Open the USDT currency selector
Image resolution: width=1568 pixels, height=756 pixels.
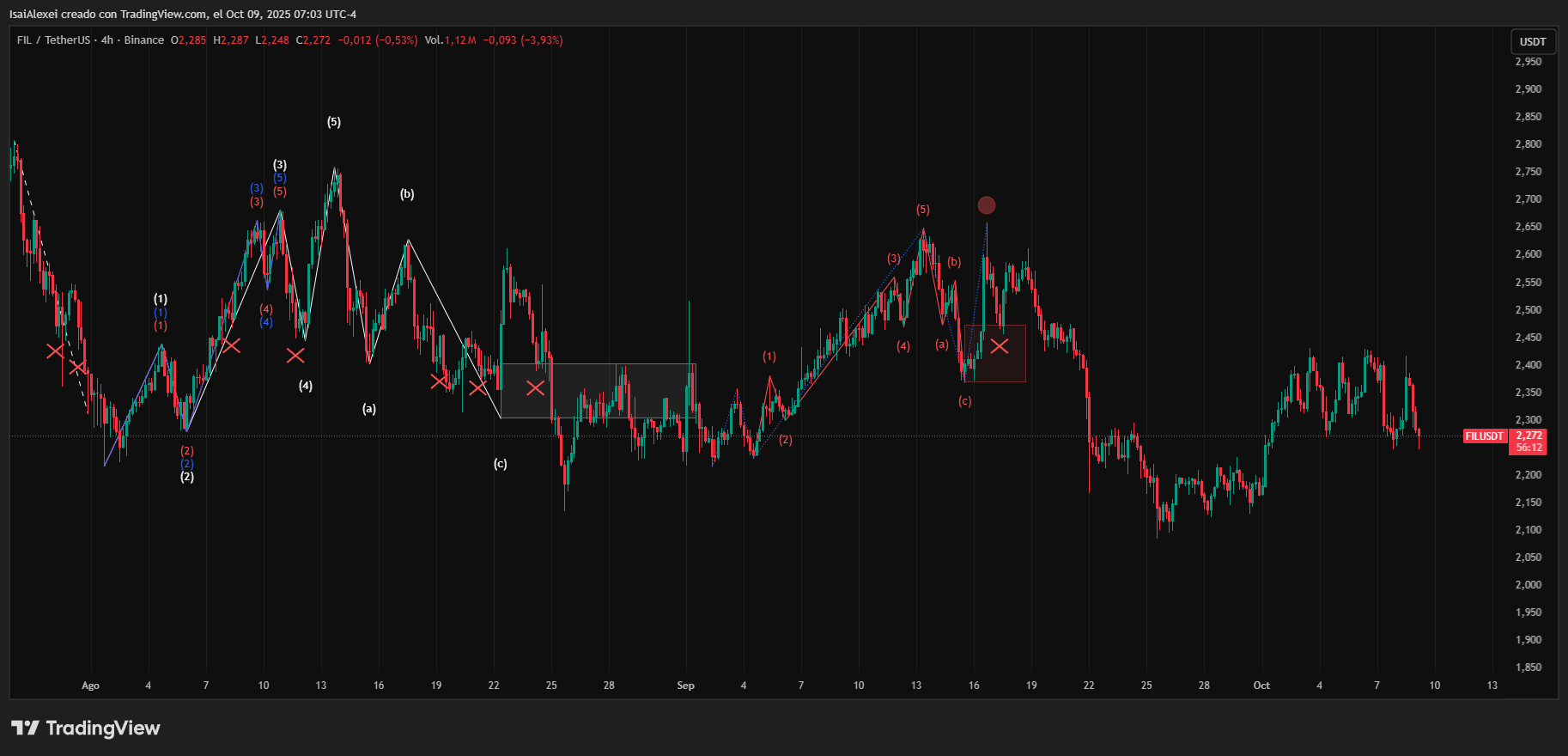point(1533,41)
